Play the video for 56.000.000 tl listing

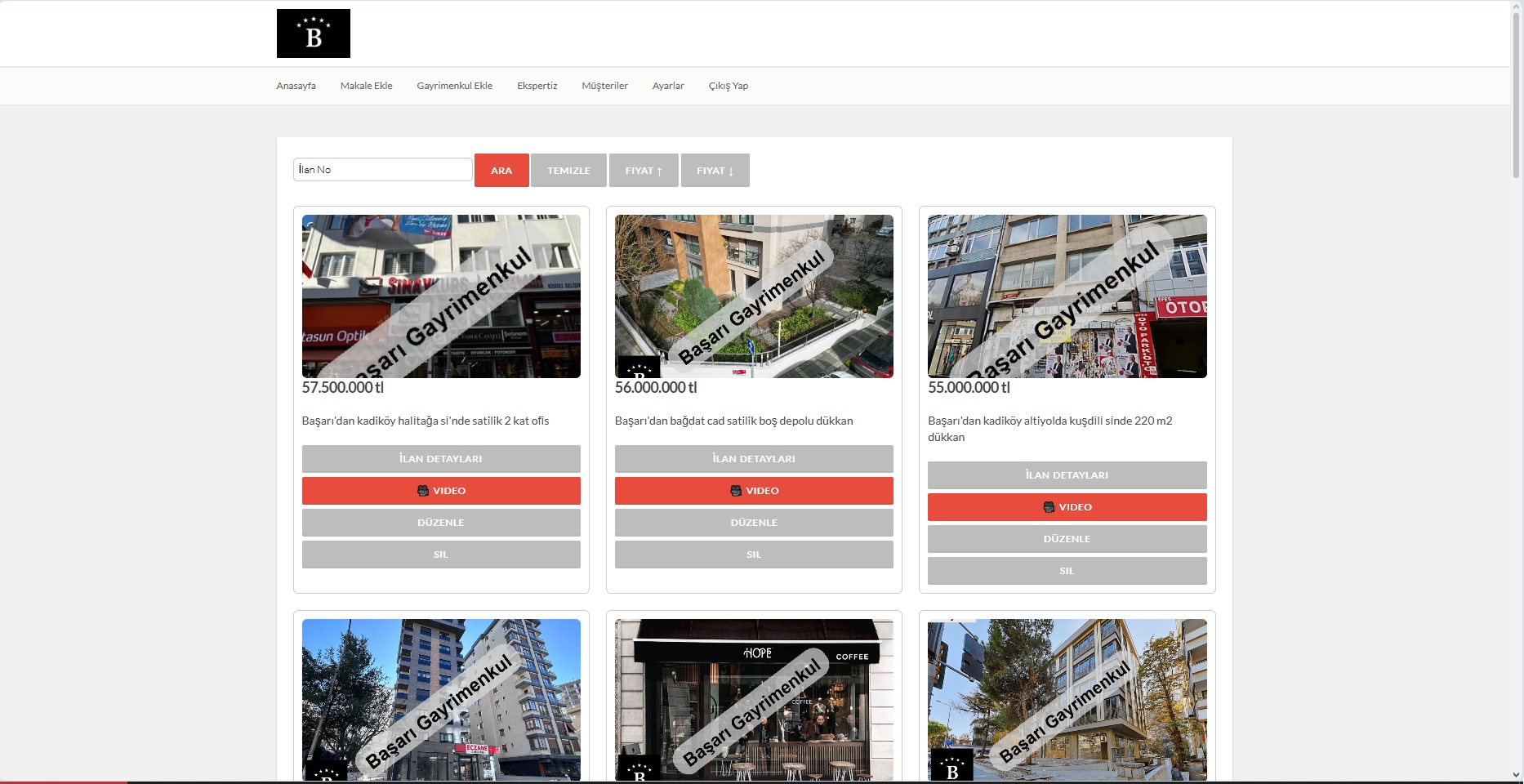tap(754, 491)
